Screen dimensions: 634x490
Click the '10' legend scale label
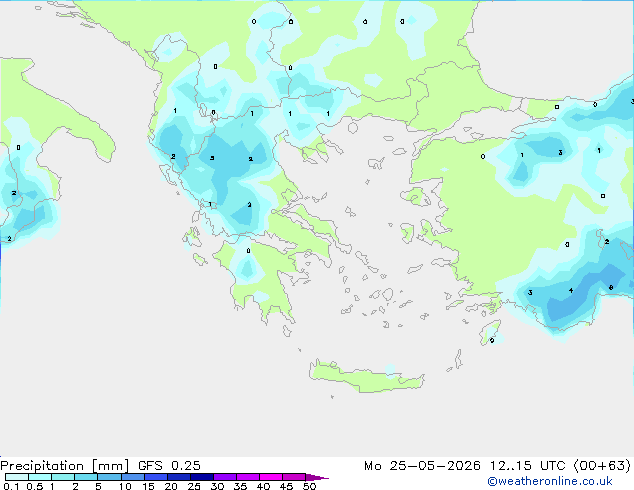pyautogui.click(x=125, y=486)
